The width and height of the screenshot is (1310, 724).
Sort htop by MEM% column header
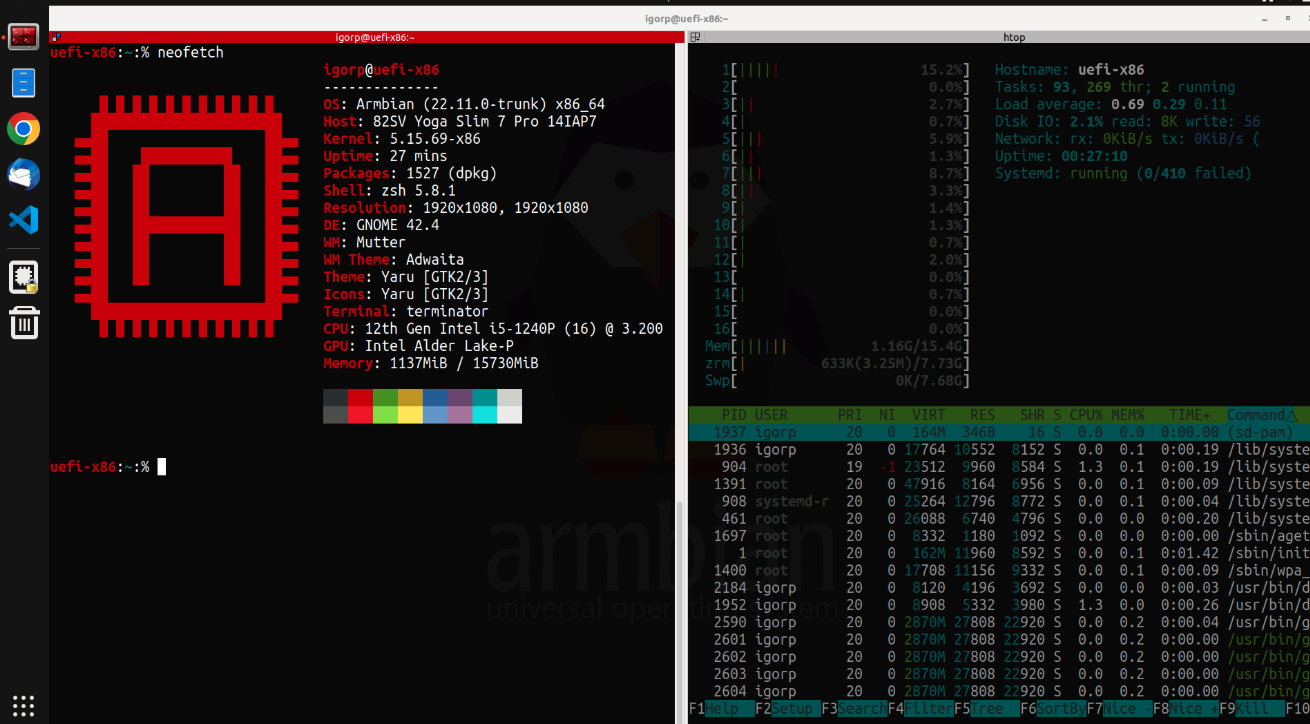[x=1128, y=415]
